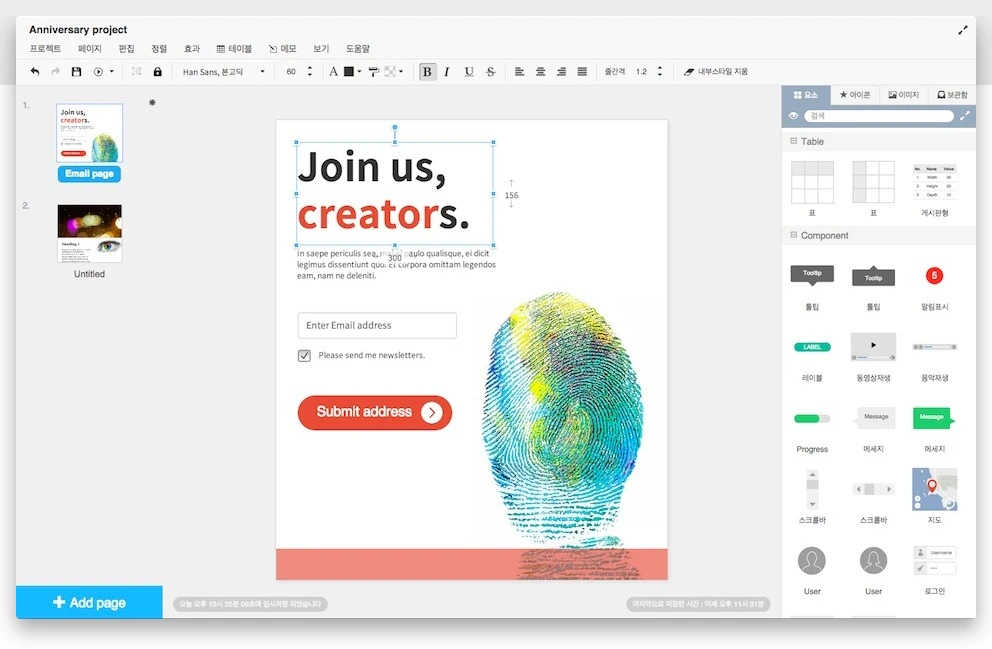Click the padlock lock icon
Screen dimensions: 992x649
coord(158,71)
